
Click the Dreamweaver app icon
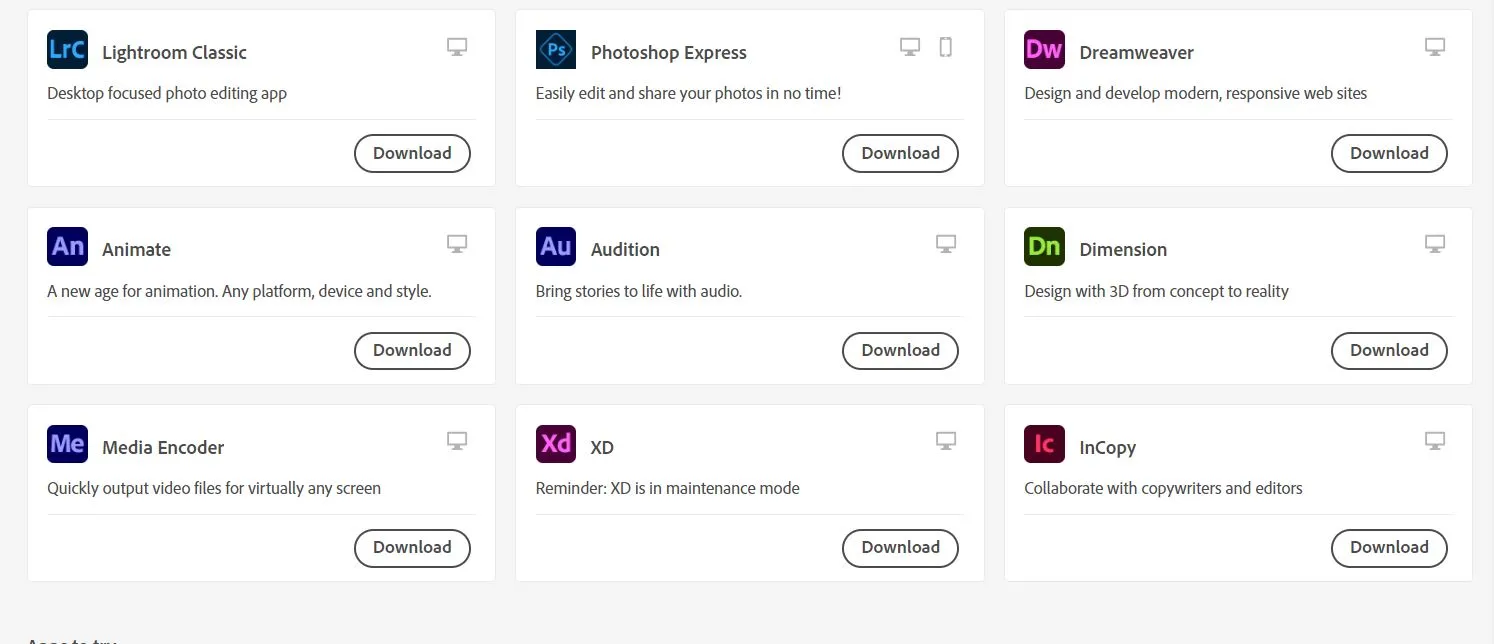pos(1044,50)
